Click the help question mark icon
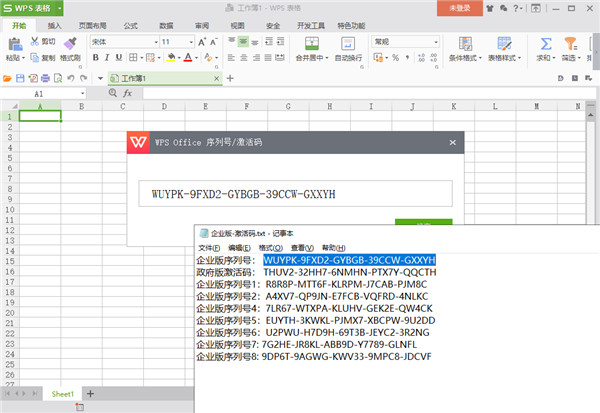600x413 pixels. click(516, 8)
